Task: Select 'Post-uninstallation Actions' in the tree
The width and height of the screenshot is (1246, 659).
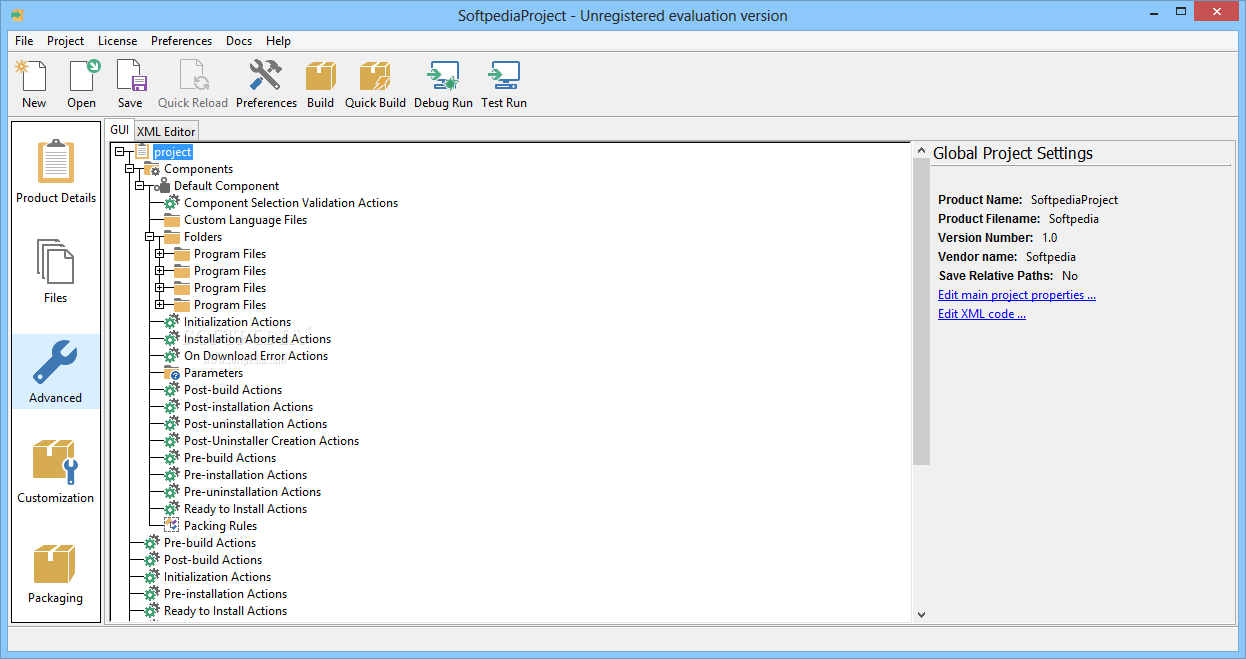Action: pyautogui.click(x=255, y=424)
